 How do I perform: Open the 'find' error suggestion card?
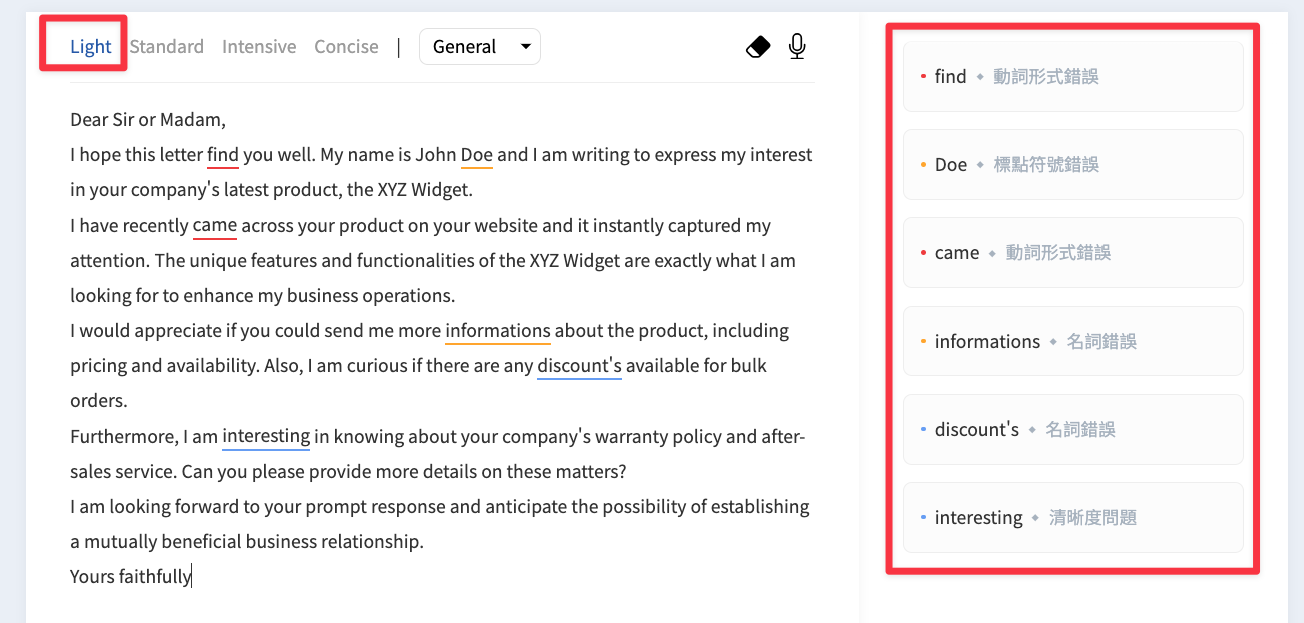(1073, 76)
